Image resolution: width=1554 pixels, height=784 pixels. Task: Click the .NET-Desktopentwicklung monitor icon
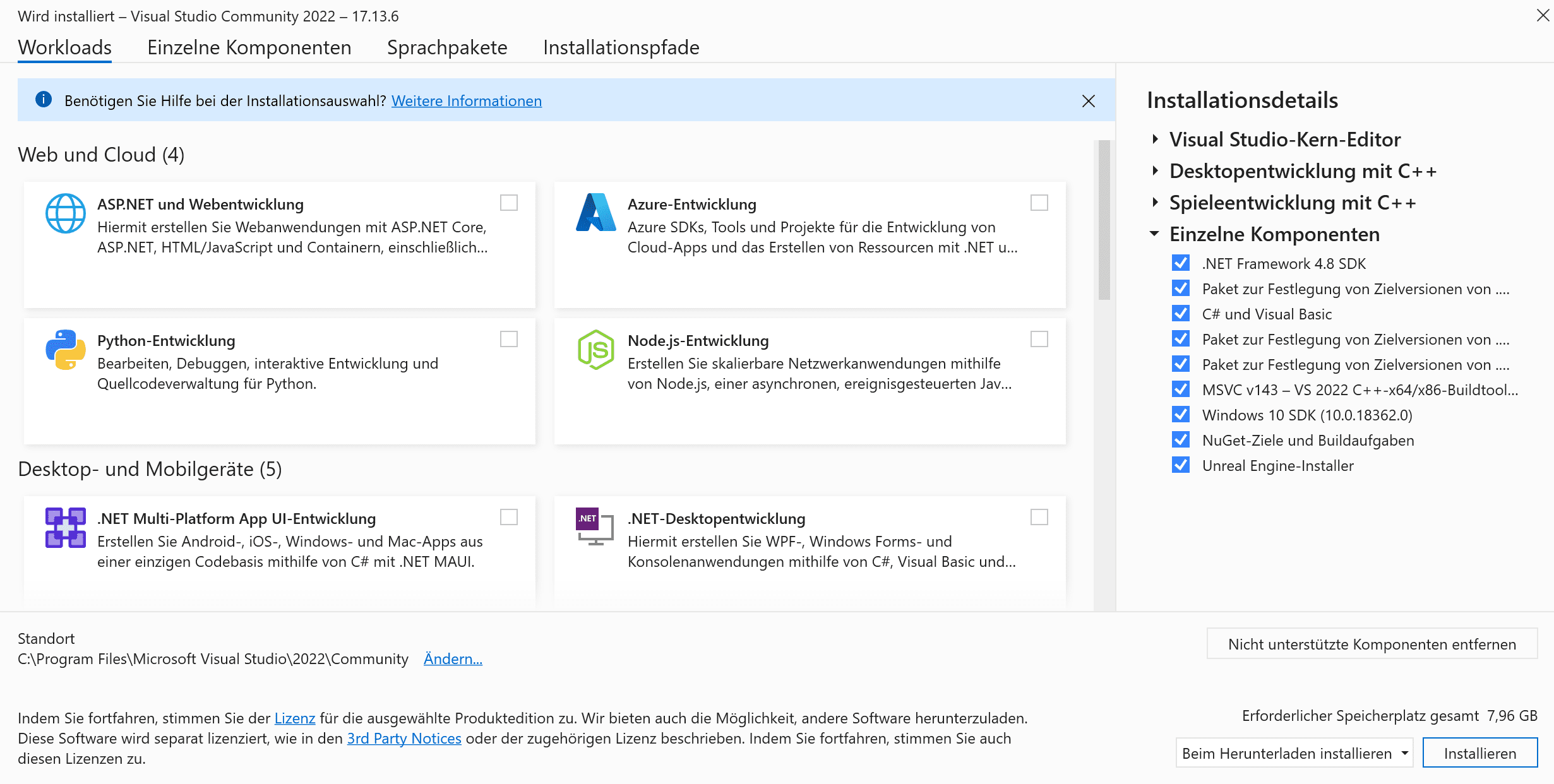coord(595,528)
